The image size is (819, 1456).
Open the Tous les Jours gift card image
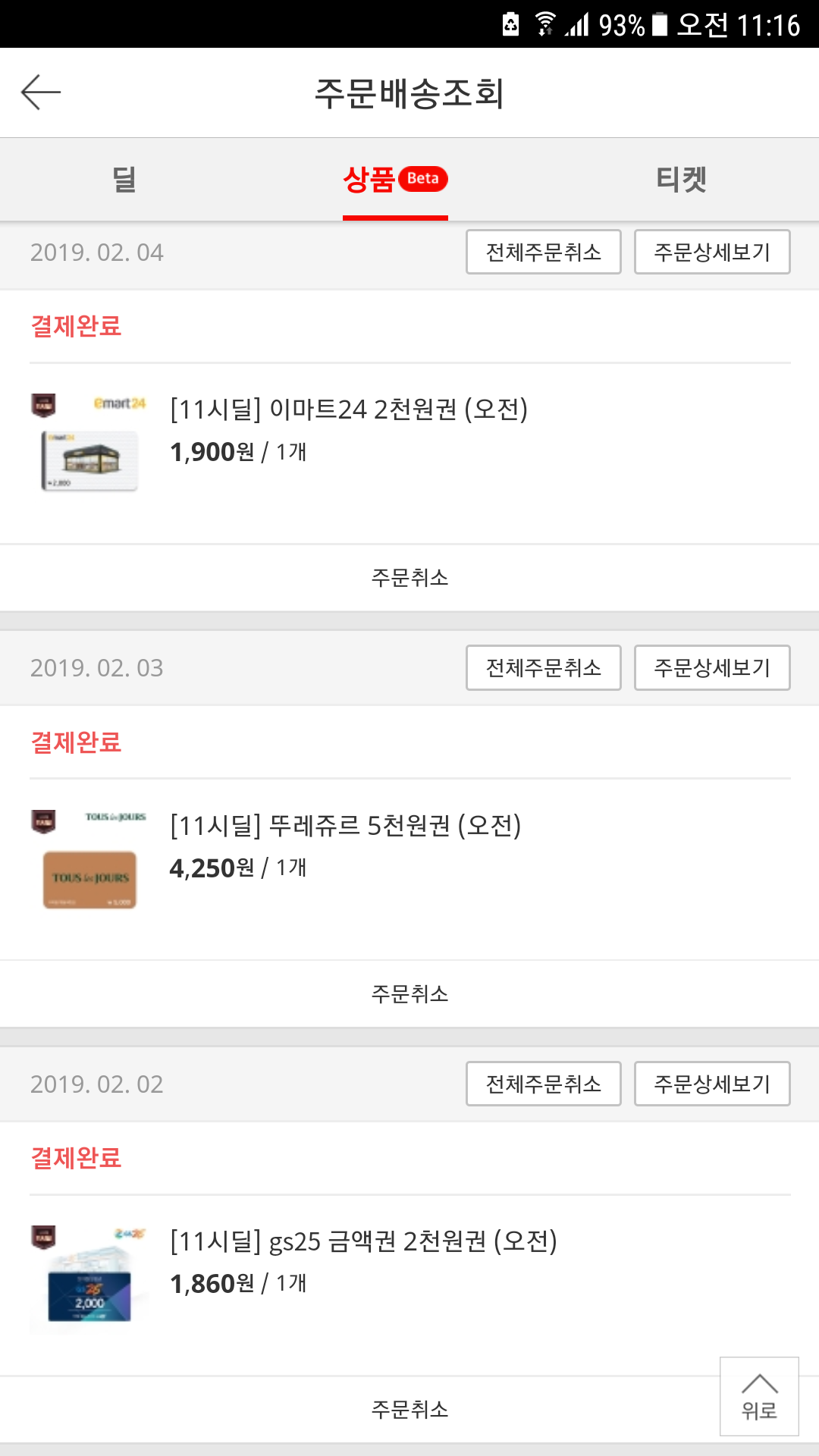pyautogui.click(x=90, y=879)
